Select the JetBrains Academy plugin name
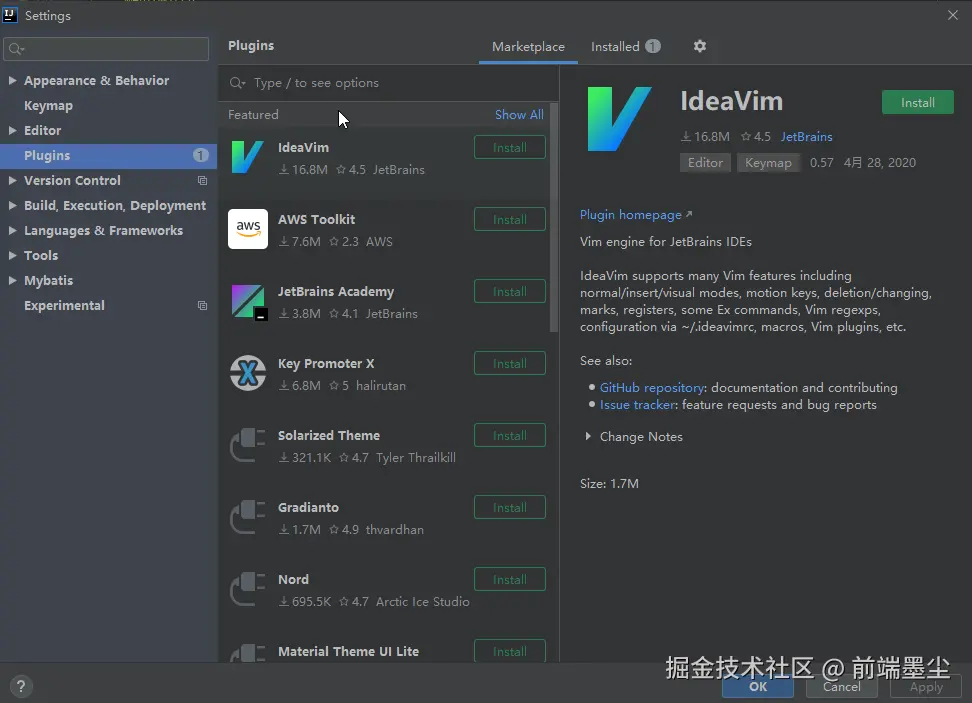Image resolution: width=972 pixels, height=703 pixels. click(x=335, y=292)
